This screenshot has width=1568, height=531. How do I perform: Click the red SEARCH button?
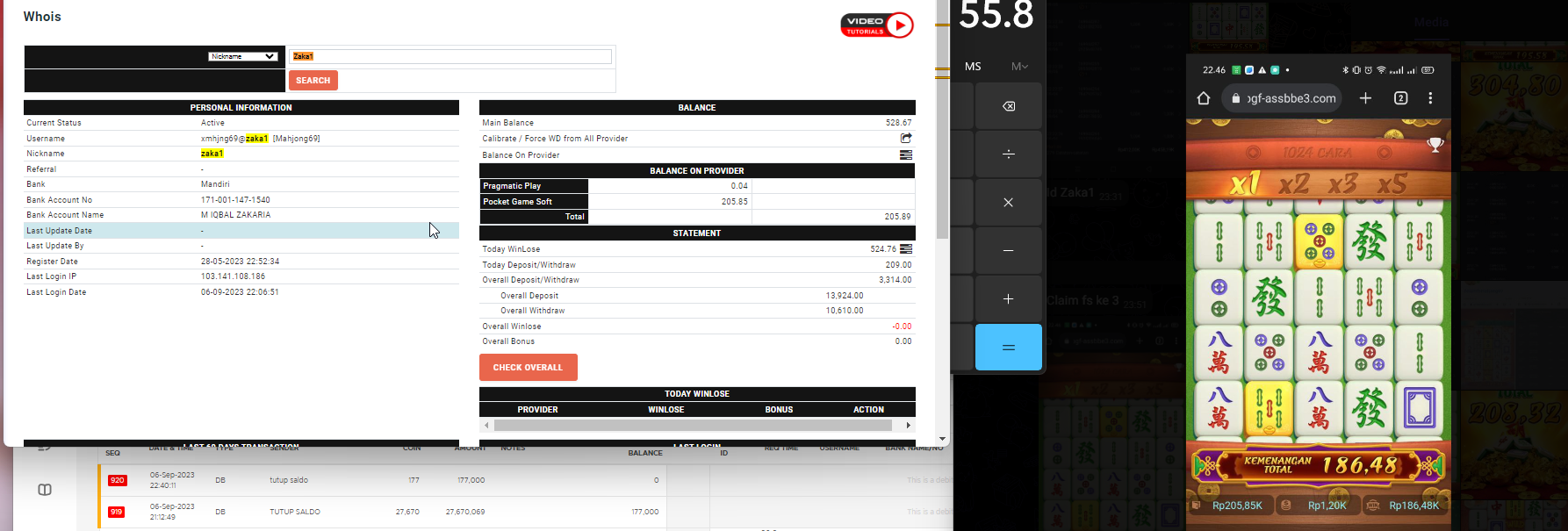[x=313, y=80]
